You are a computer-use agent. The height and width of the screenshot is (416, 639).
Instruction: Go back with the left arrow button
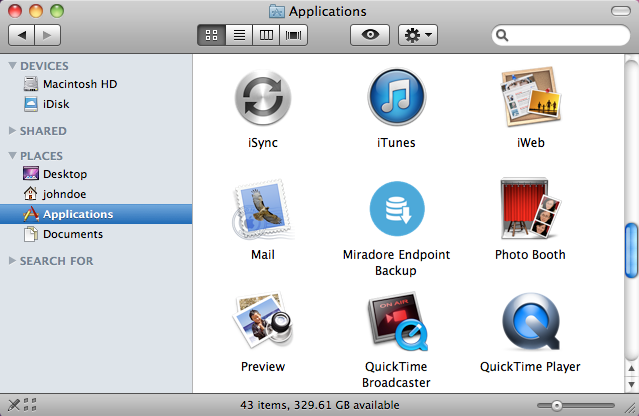(x=22, y=35)
